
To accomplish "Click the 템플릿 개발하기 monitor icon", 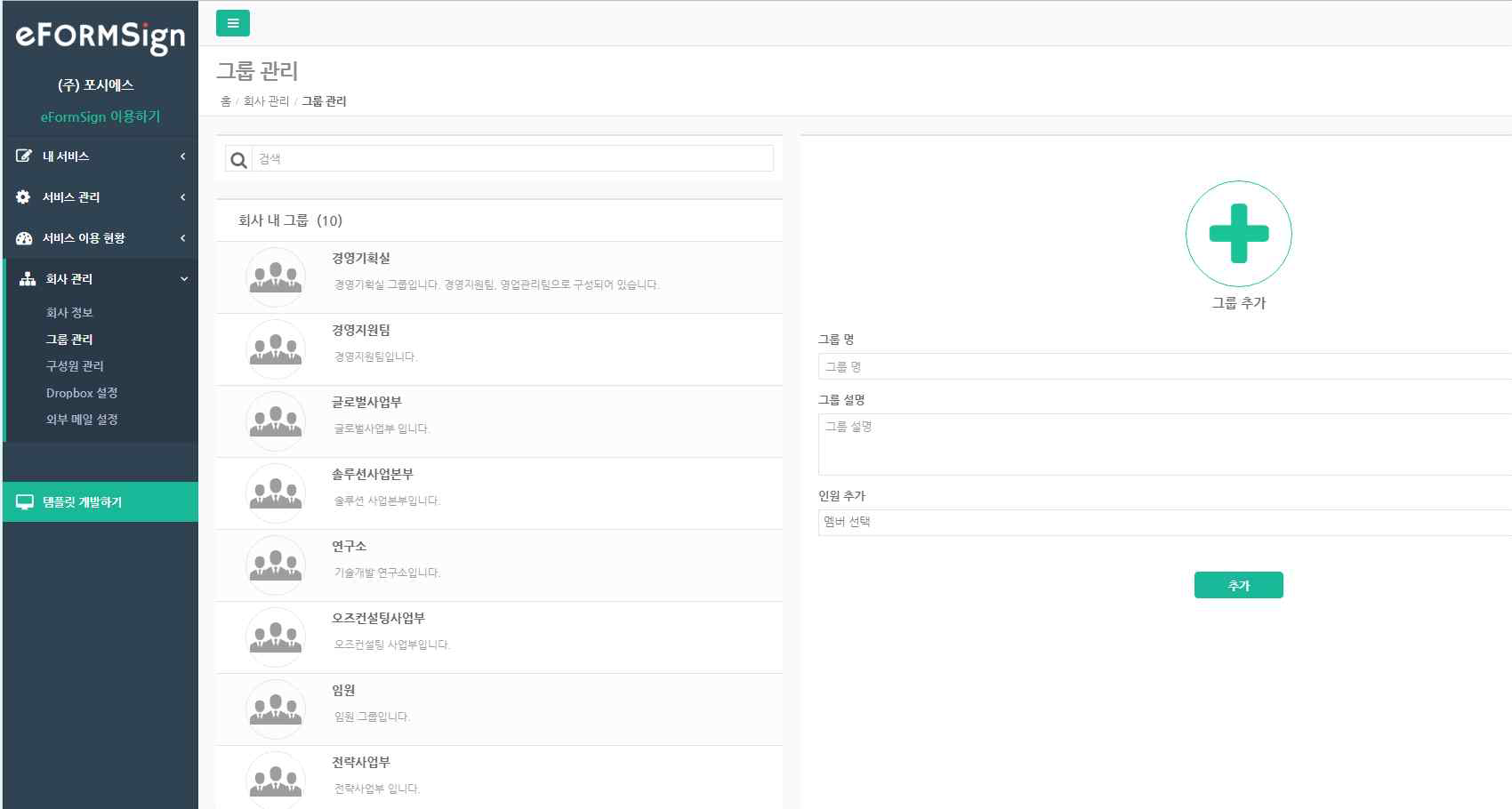I will [25, 502].
